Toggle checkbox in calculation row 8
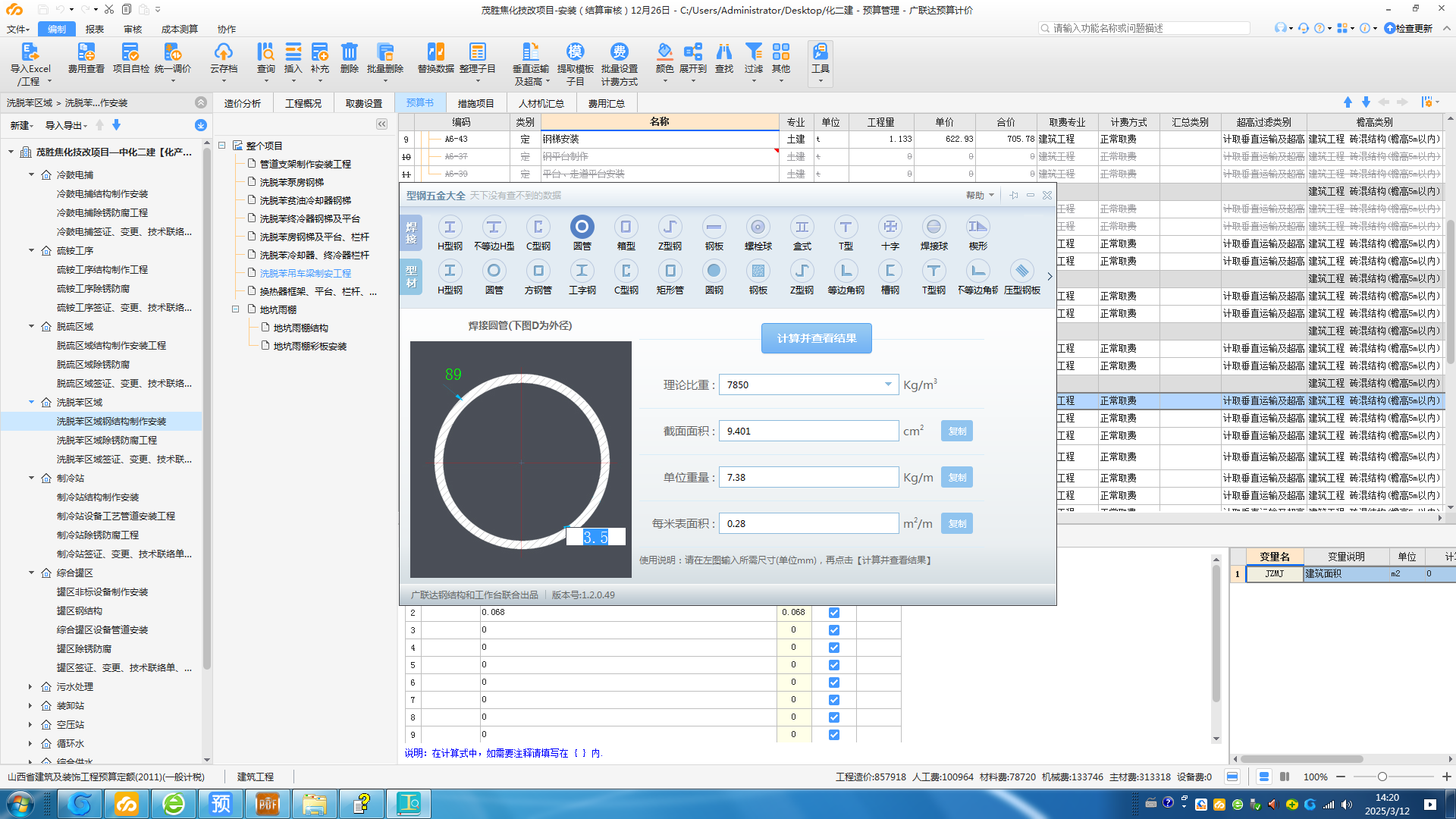 coord(834,717)
